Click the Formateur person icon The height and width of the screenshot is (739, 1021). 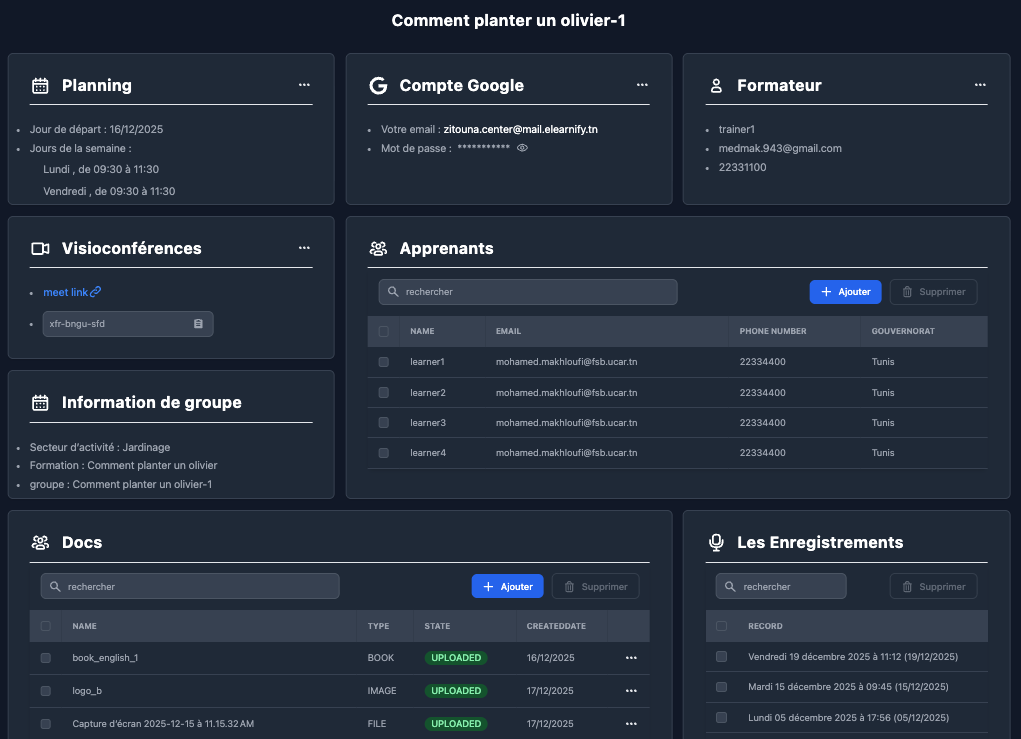[x=716, y=85]
